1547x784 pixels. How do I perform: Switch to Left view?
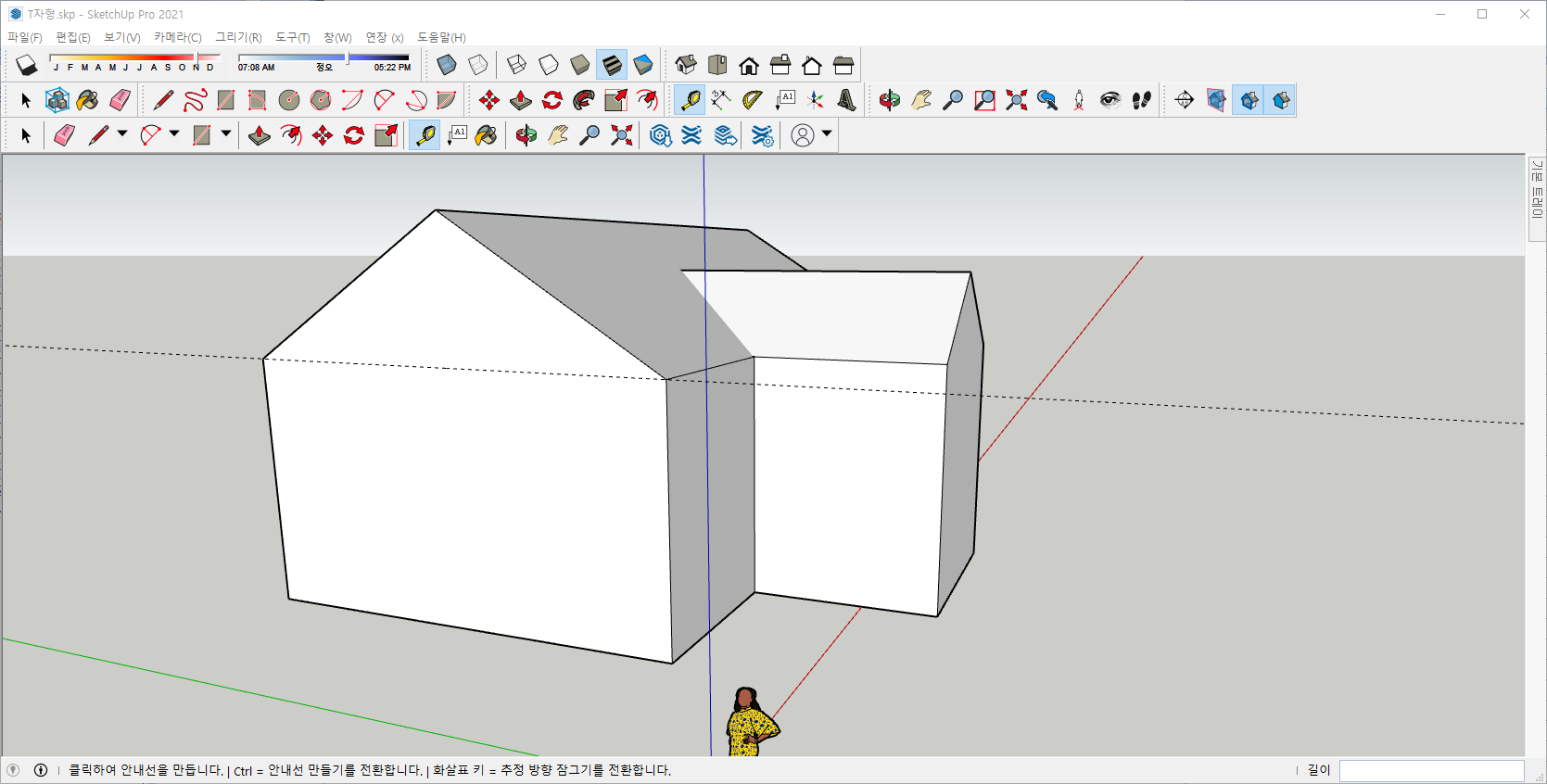[x=843, y=65]
